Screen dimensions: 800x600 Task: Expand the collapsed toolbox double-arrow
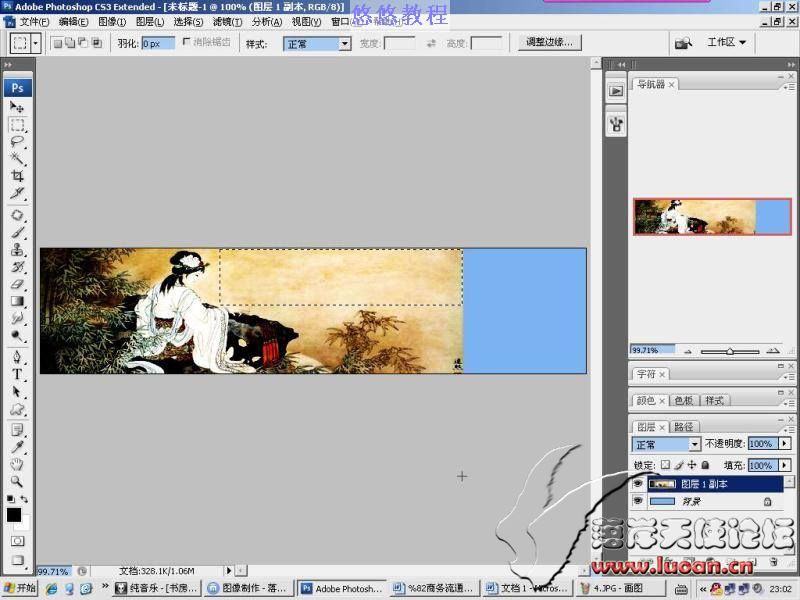click(7, 65)
